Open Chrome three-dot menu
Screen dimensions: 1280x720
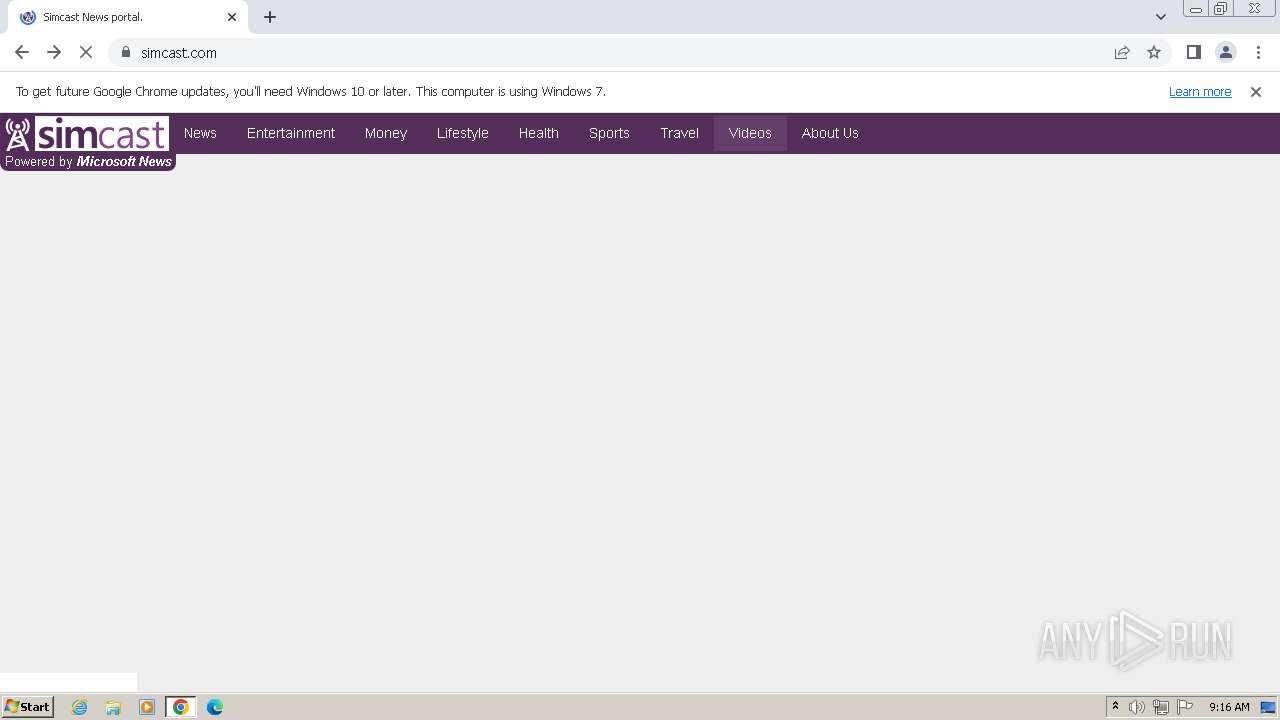tap(1258, 52)
